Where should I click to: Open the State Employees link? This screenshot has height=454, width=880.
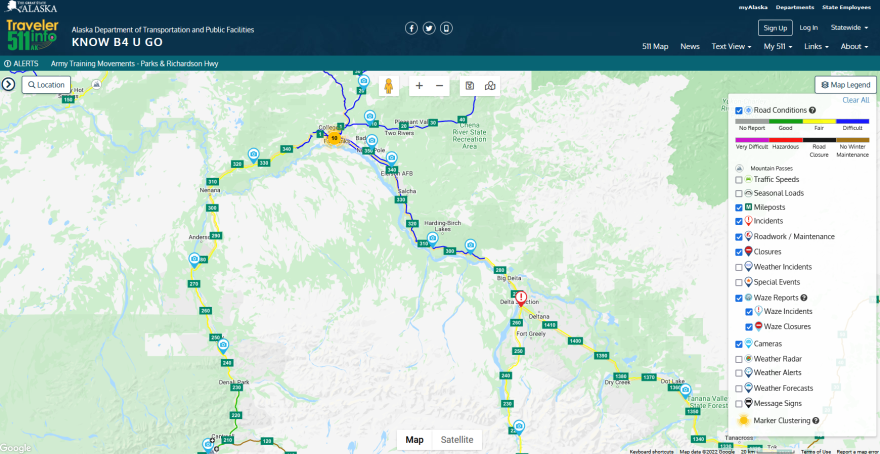pos(845,7)
